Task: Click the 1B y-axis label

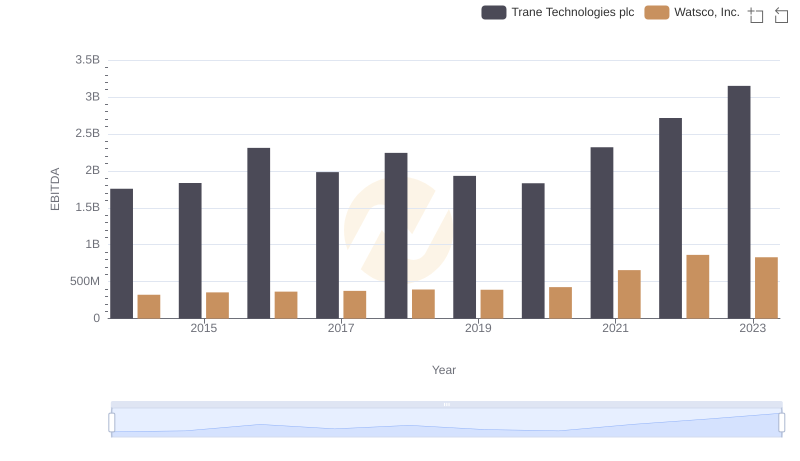Action: tap(92, 244)
